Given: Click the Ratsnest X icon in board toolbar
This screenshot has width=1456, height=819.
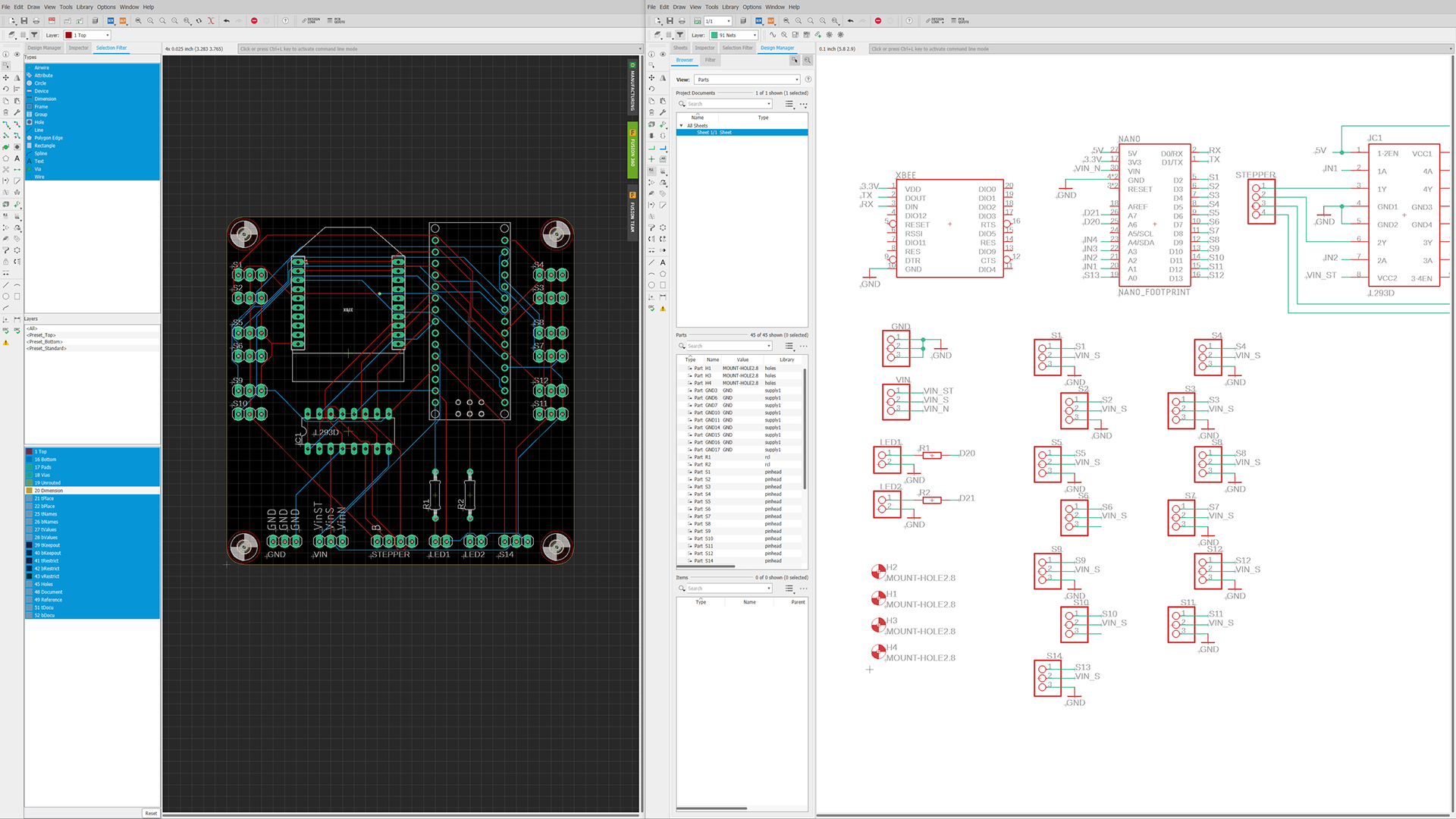Looking at the screenshot, I should point(211,21).
